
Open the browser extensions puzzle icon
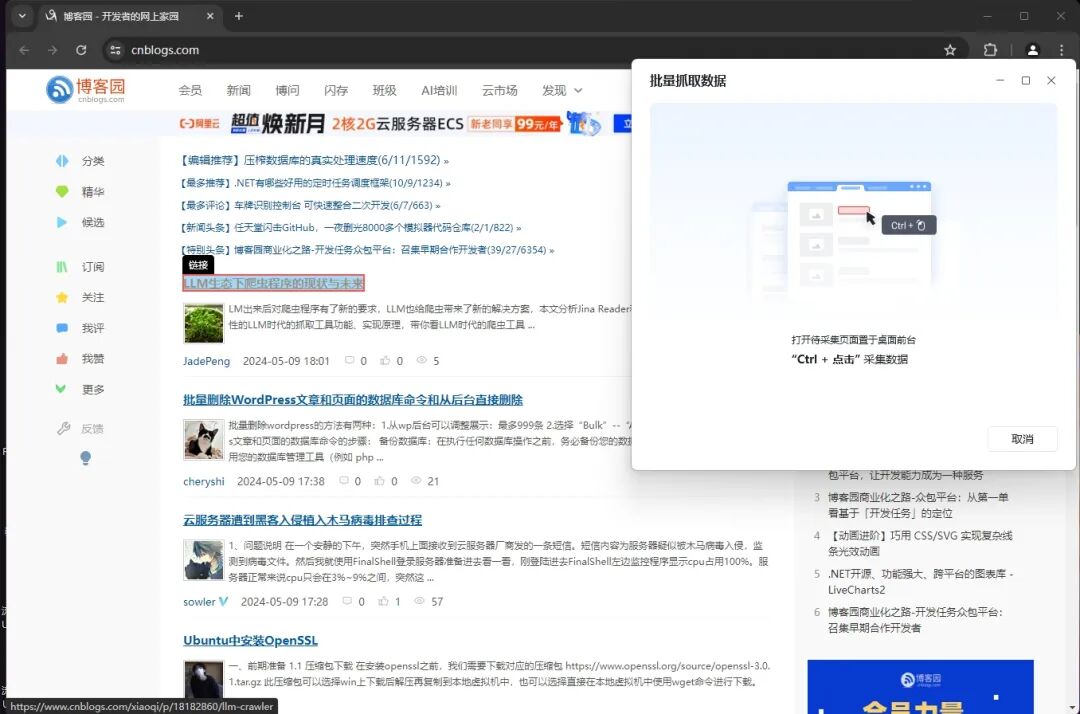(990, 49)
